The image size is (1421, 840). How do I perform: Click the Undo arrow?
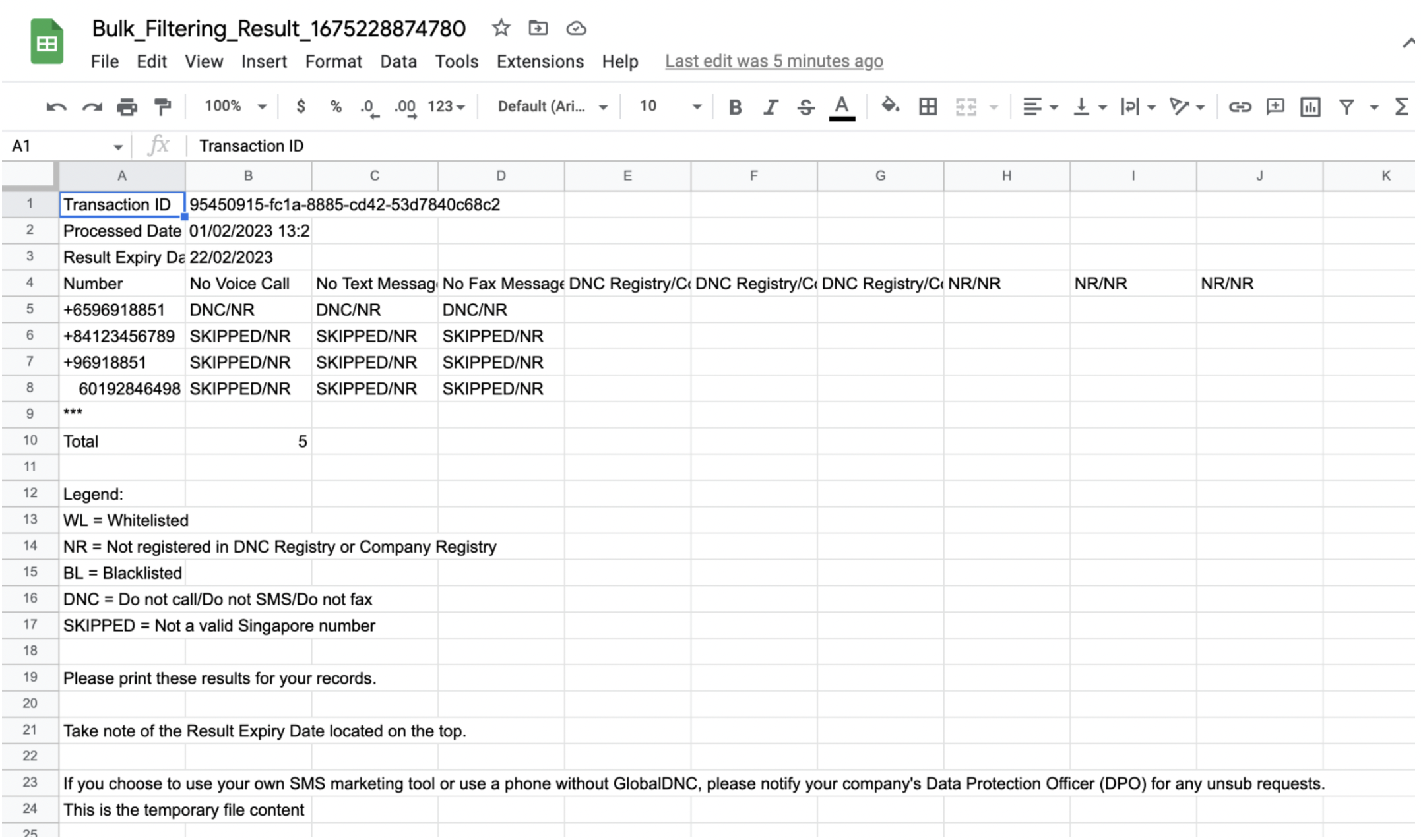[56, 107]
